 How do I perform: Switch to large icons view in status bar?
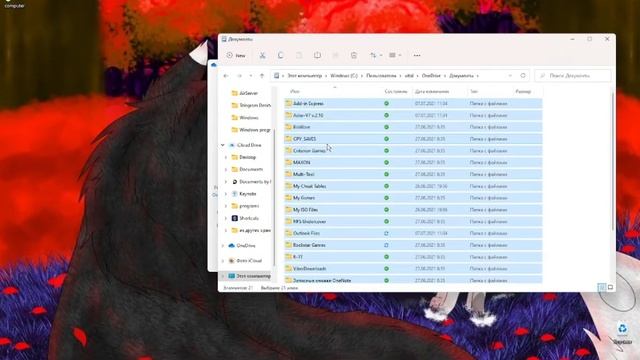point(611,287)
